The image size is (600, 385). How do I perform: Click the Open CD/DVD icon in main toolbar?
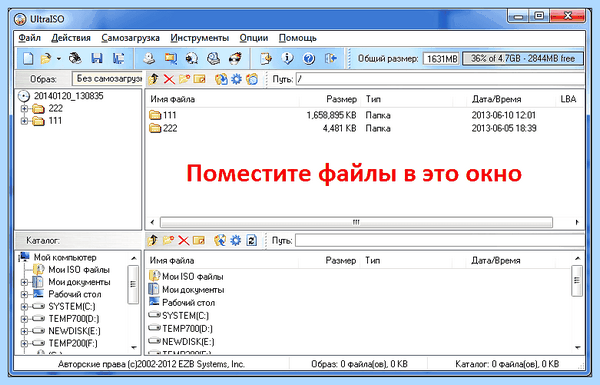tap(75, 59)
